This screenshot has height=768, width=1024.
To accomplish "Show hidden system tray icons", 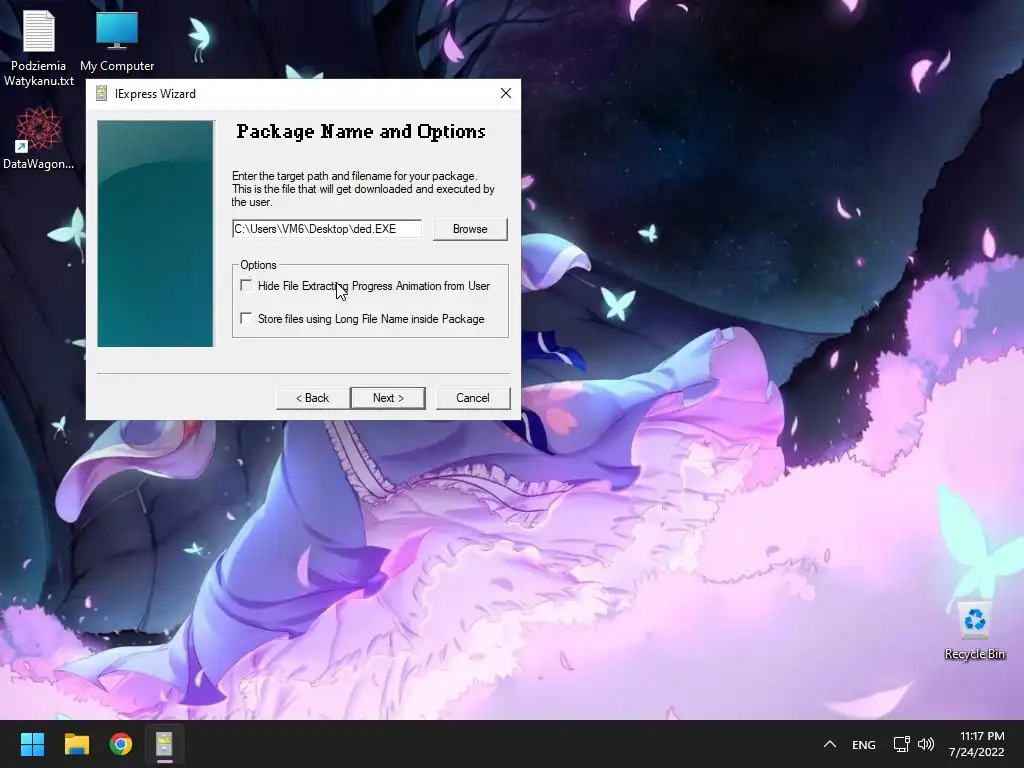I will 829,744.
